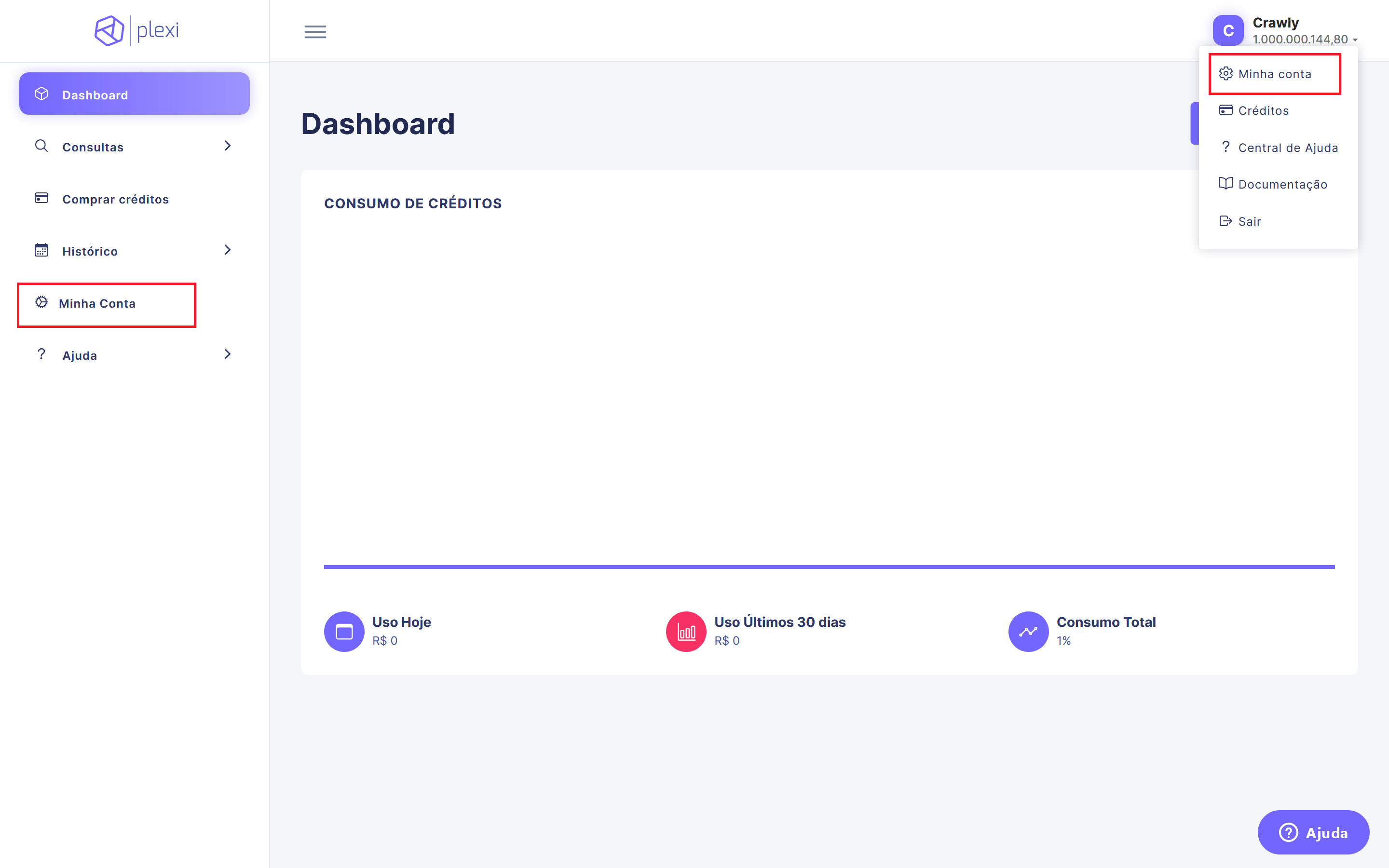
Task: Click the floating Ajuda help button
Action: pos(1313,832)
